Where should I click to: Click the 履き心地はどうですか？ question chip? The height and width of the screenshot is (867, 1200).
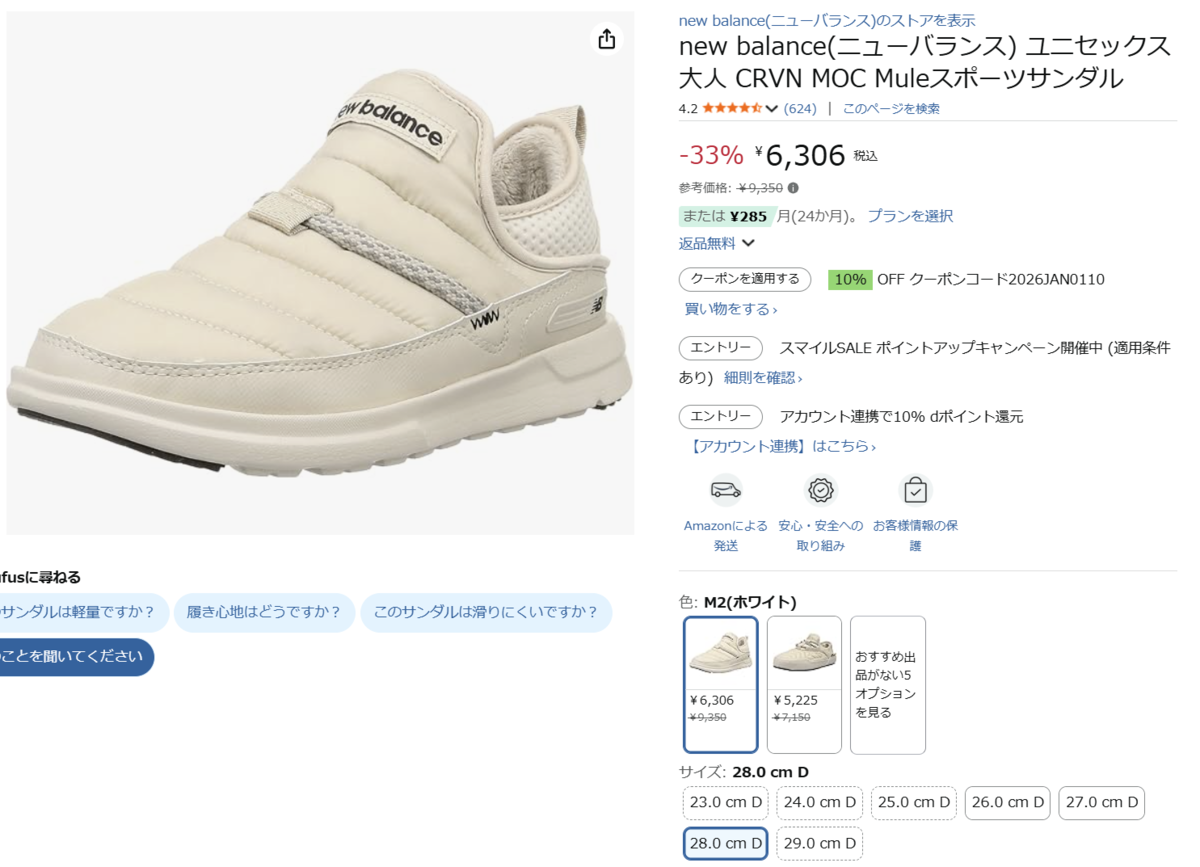click(x=264, y=612)
